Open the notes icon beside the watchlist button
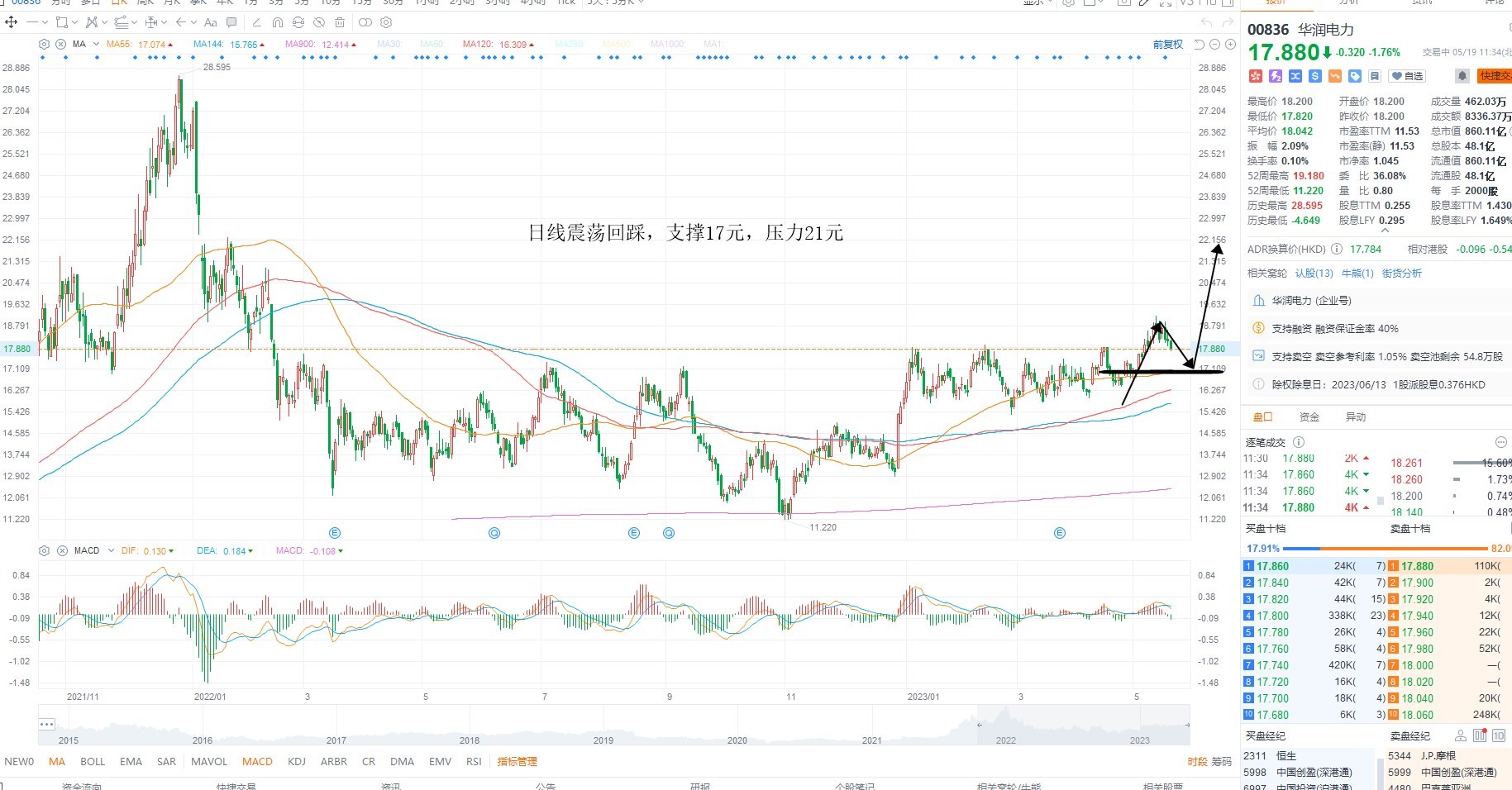The image size is (1512, 790). (x=1375, y=76)
